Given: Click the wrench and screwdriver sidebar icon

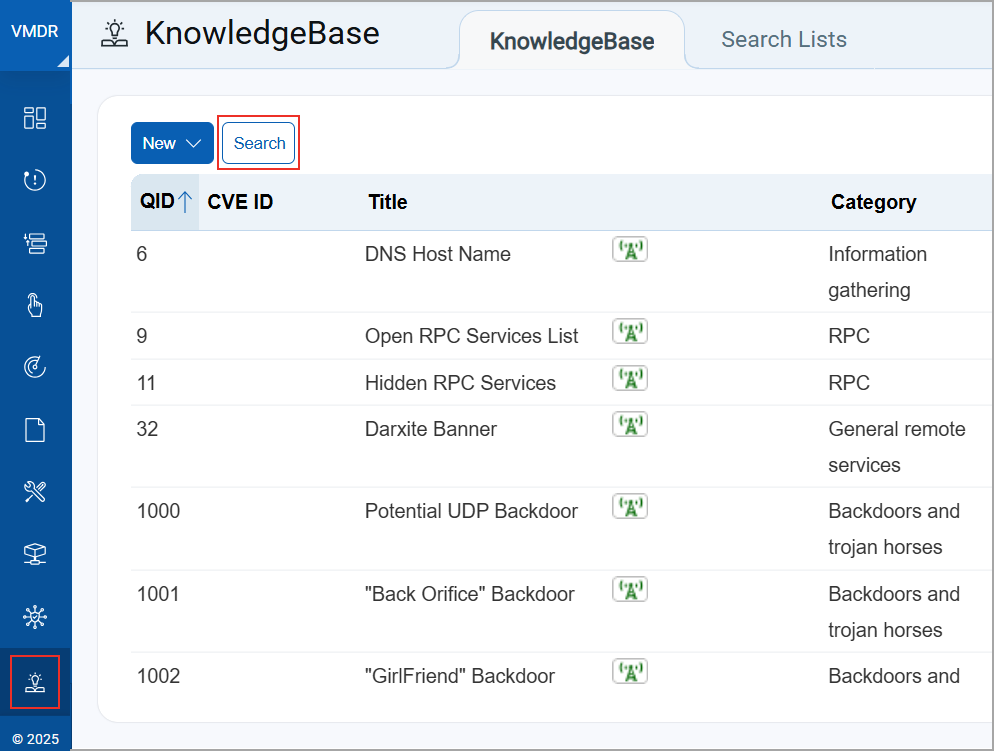Looking at the screenshot, I should pyautogui.click(x=35, y=492).
